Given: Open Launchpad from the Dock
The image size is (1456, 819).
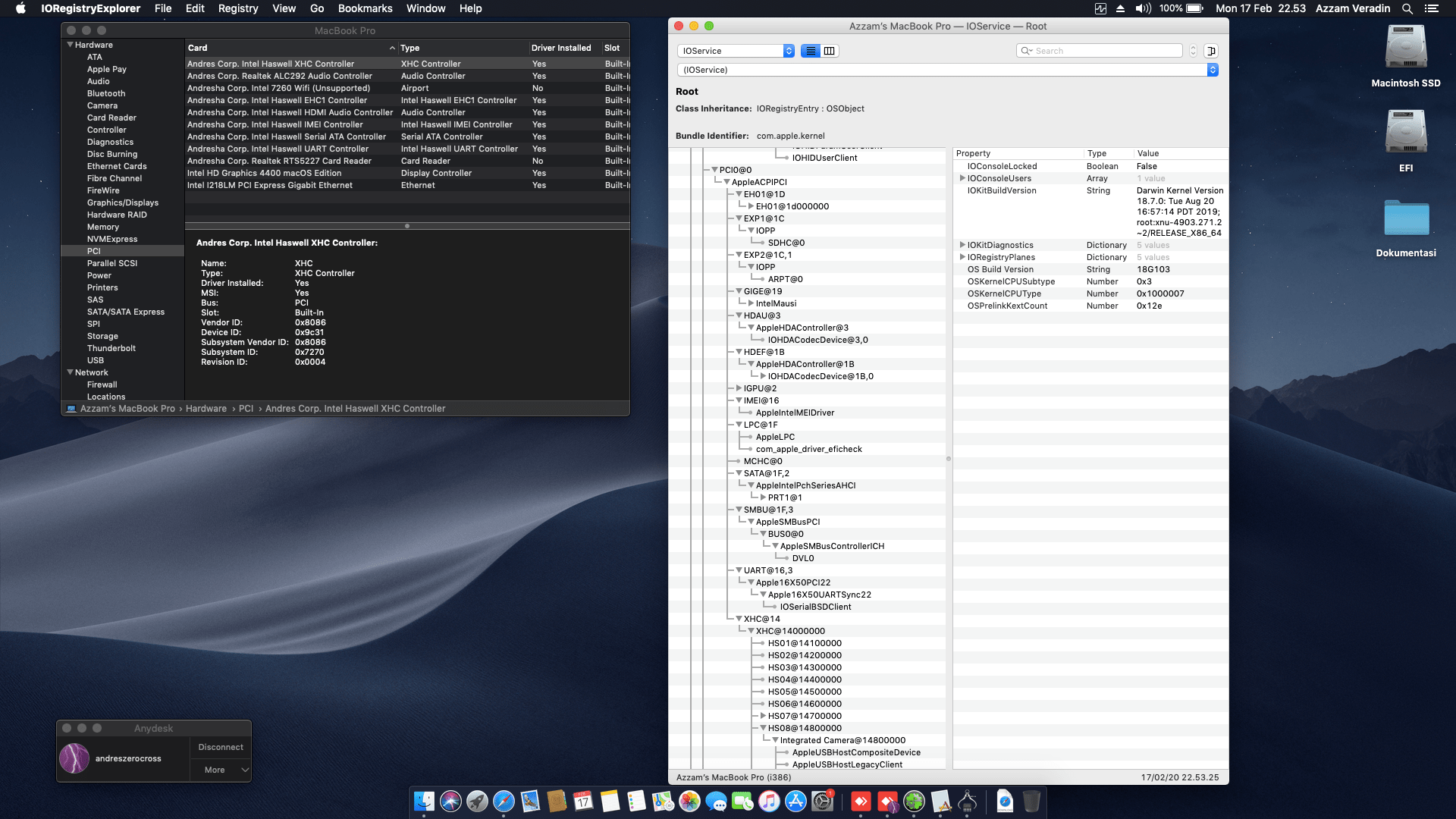Looking at the screenshot, I should pos(477,801).
